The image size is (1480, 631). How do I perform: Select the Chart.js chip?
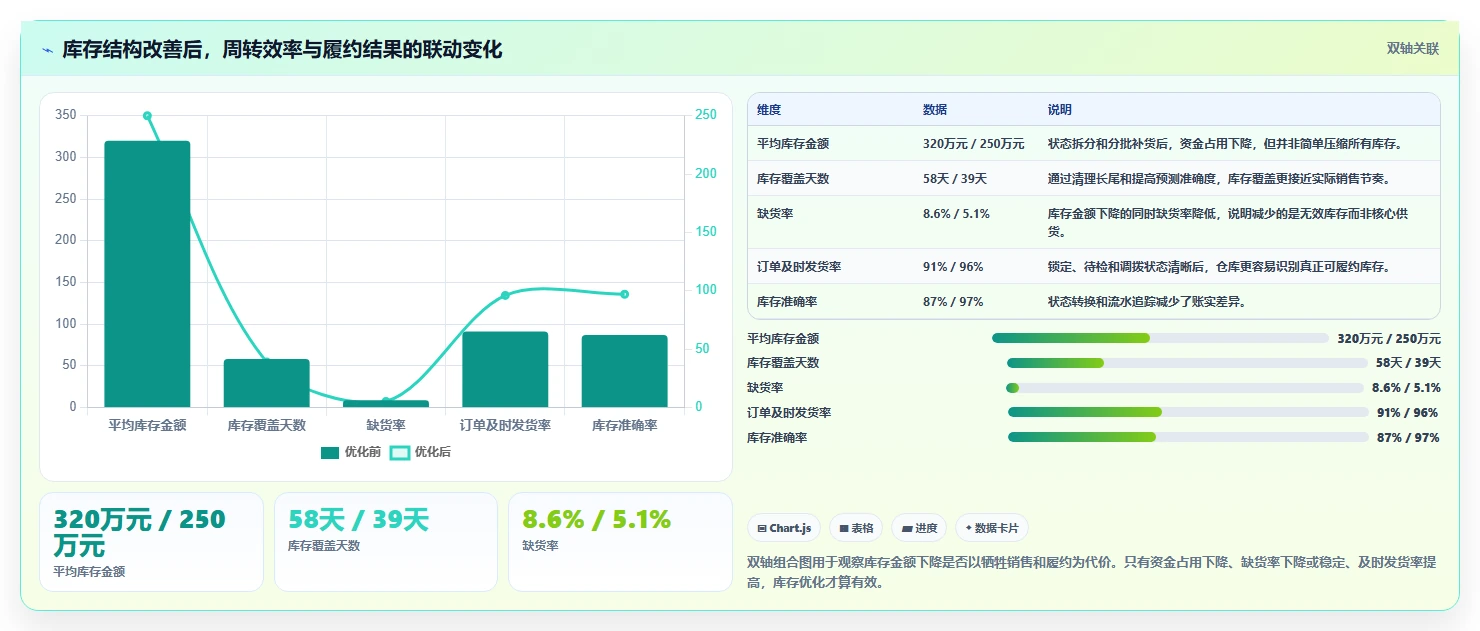[784, 528]
